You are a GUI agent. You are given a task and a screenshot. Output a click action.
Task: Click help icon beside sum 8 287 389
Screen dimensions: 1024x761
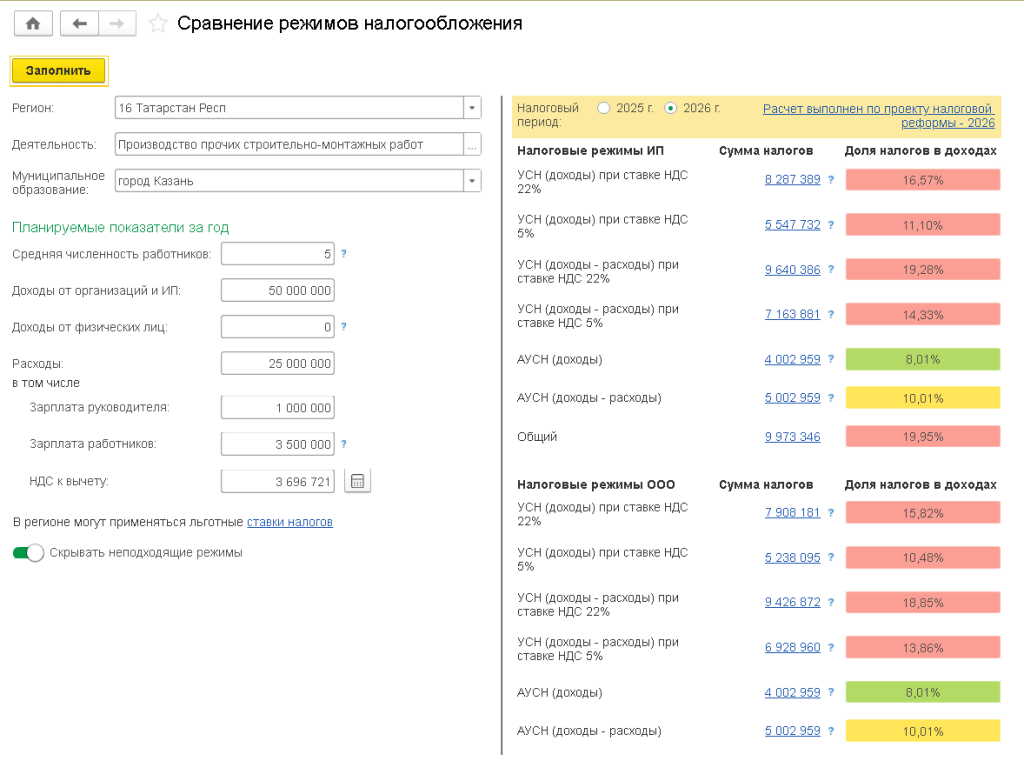point(830,180)
